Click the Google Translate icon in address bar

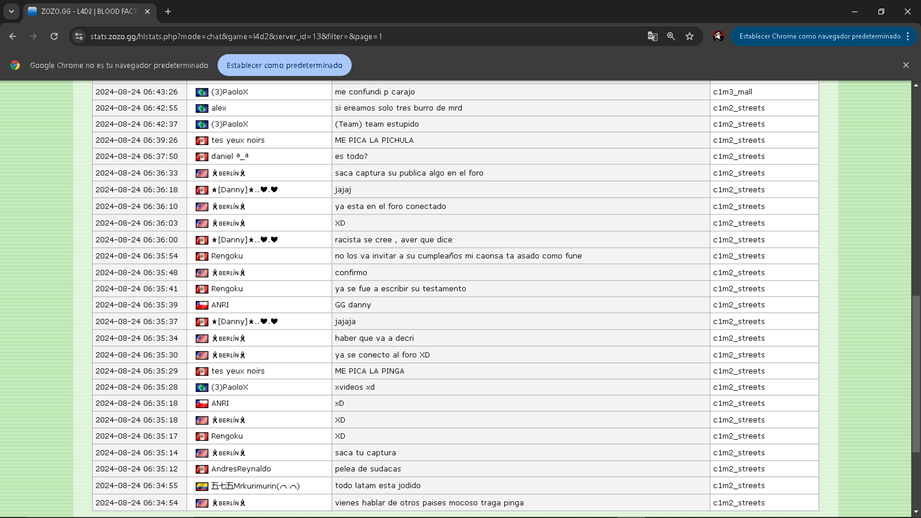[652, 36]
